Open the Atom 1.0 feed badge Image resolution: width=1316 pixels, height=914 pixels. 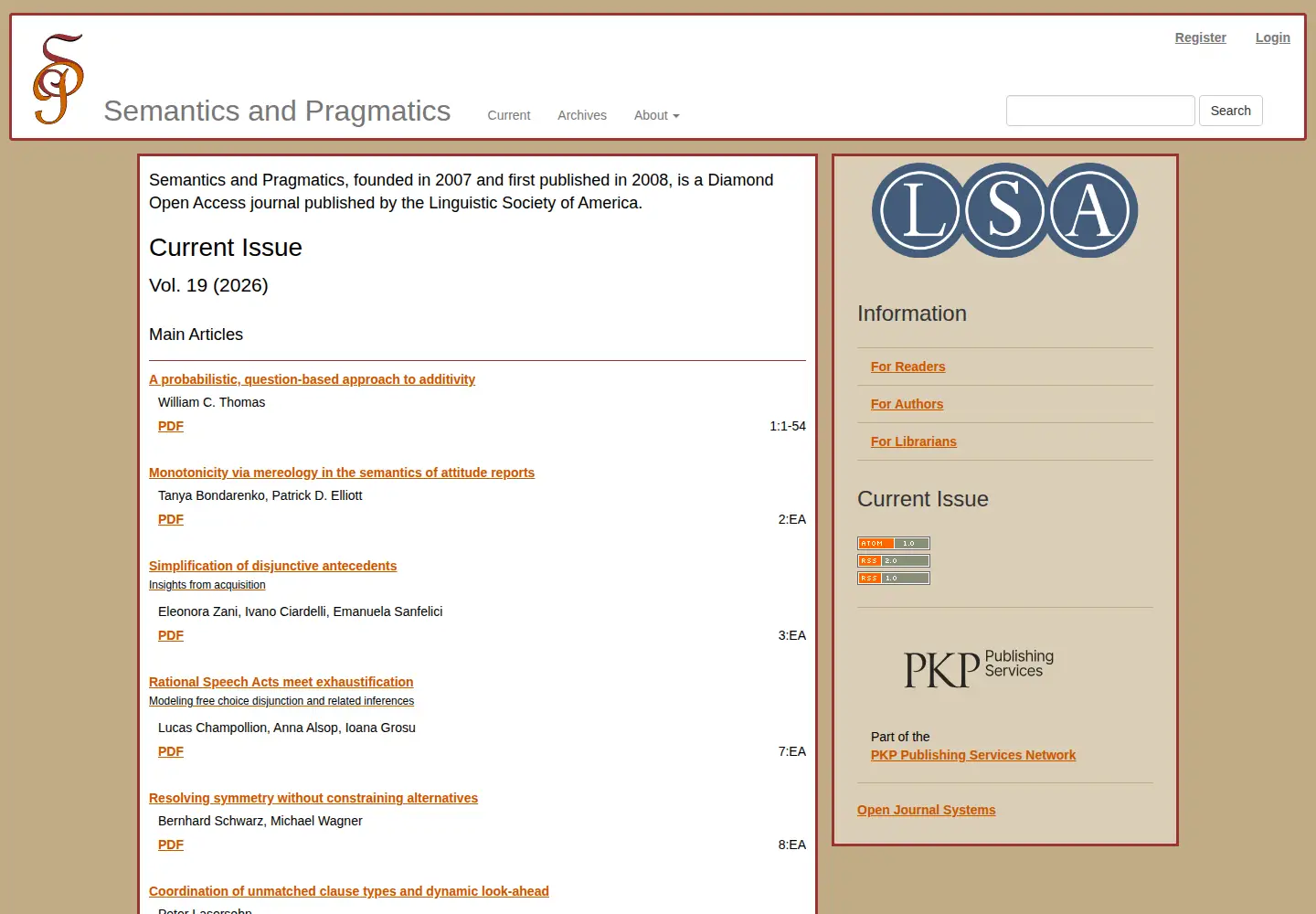[894, 543]
